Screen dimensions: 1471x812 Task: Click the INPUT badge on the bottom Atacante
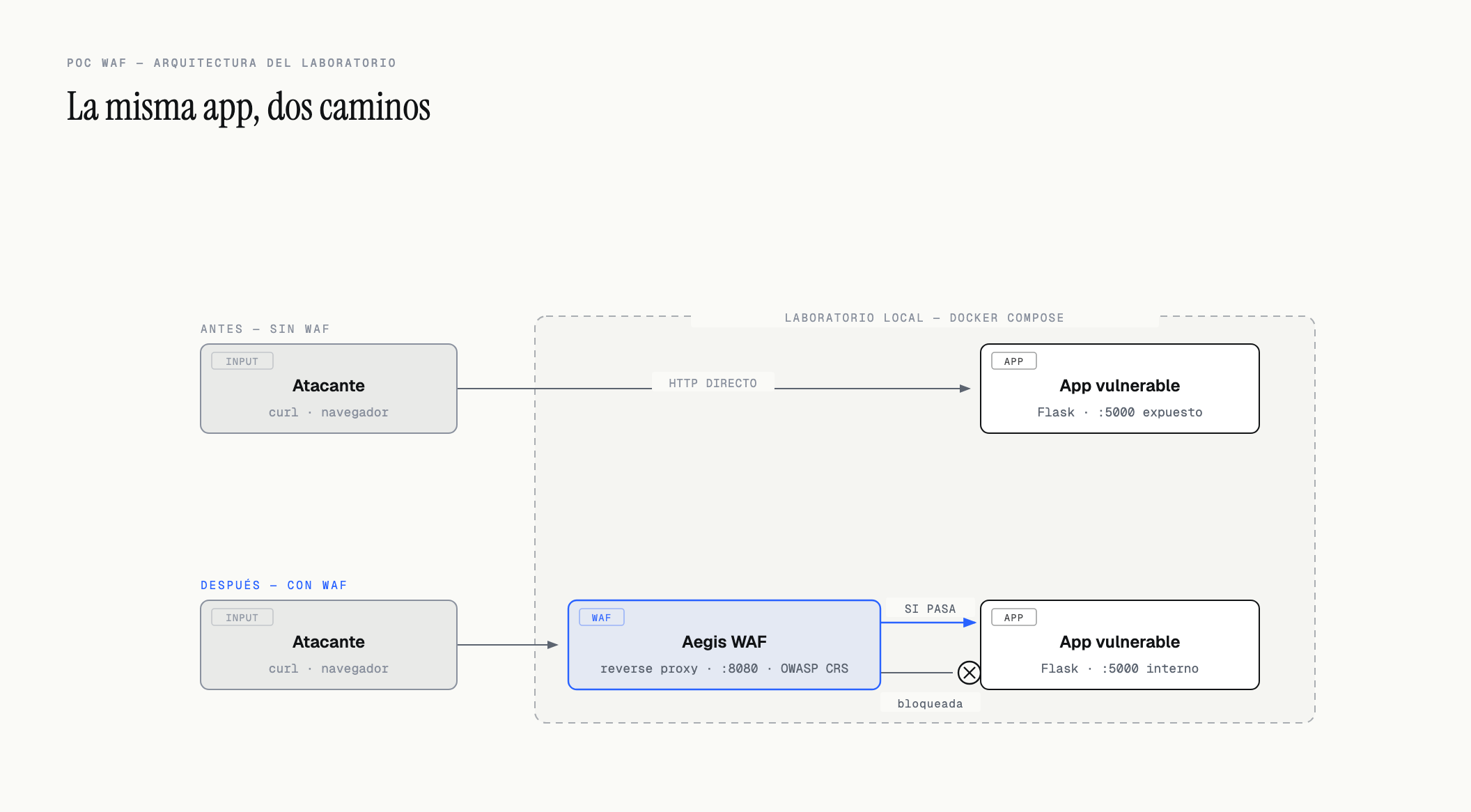pos(242,618)
